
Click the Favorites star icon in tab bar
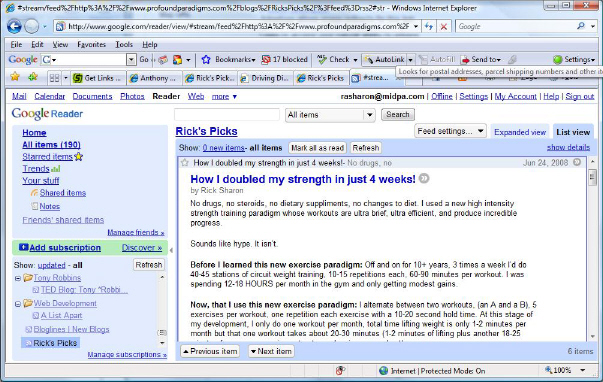(15, 77)
